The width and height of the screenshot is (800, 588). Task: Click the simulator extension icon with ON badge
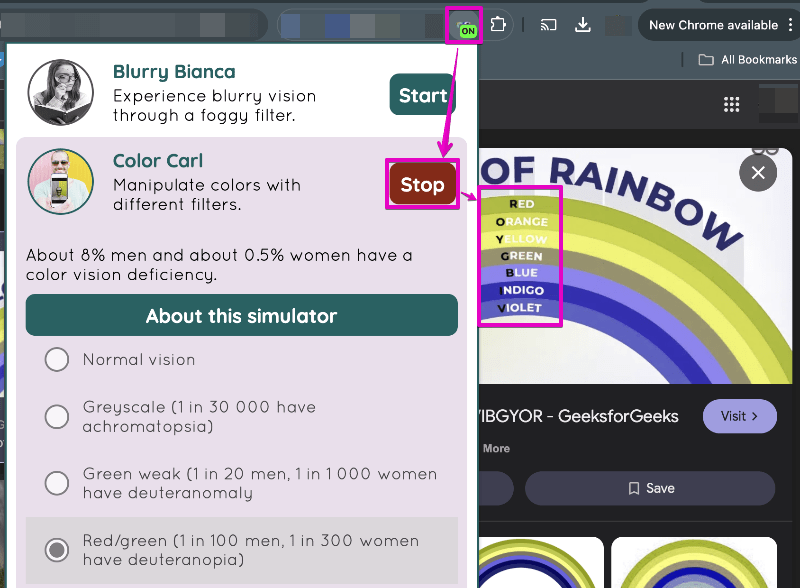tap(465, 26)
